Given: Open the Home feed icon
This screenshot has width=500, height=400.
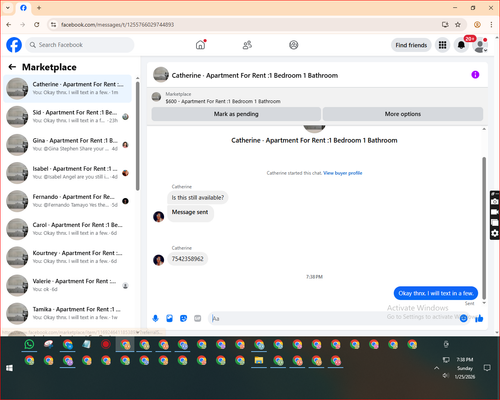Looking at the screenshot, I should (200, 45).
